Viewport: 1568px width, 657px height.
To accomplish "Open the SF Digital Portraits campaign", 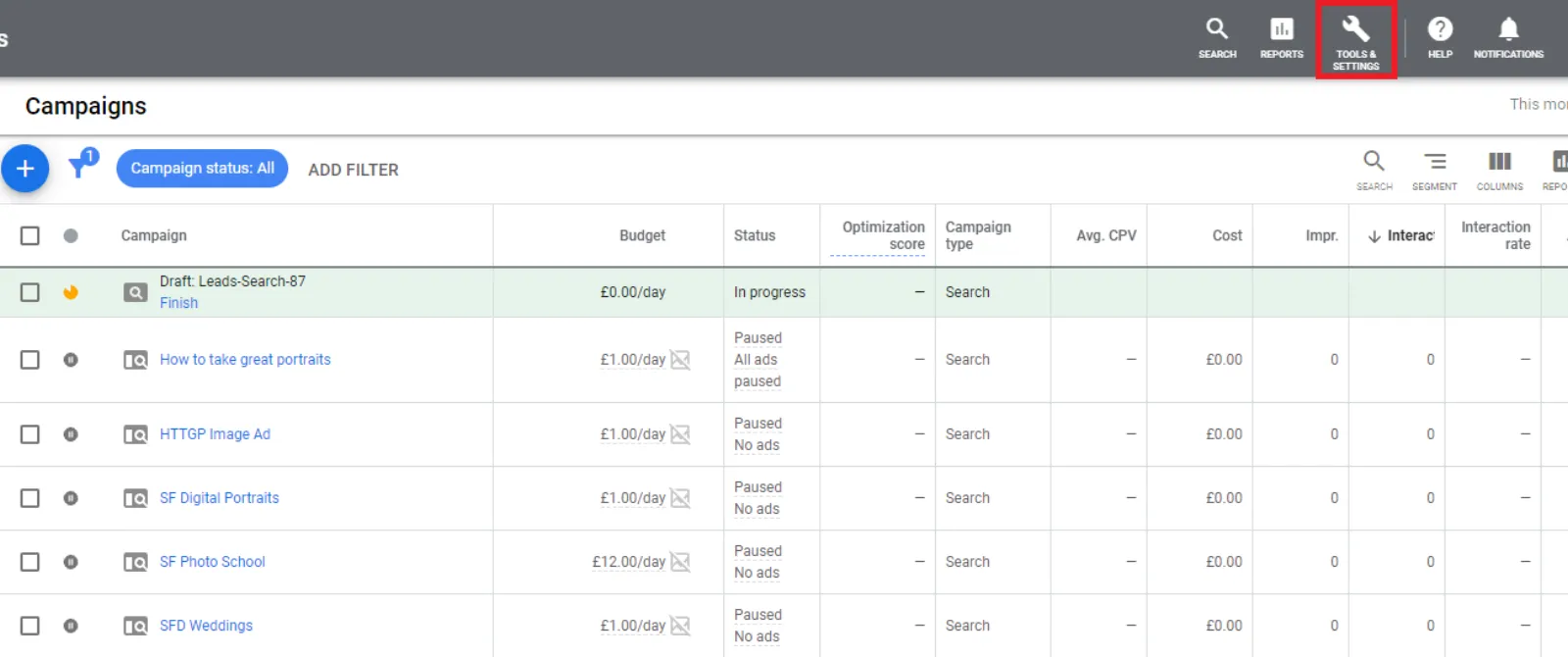I will [x=220, y=498].
